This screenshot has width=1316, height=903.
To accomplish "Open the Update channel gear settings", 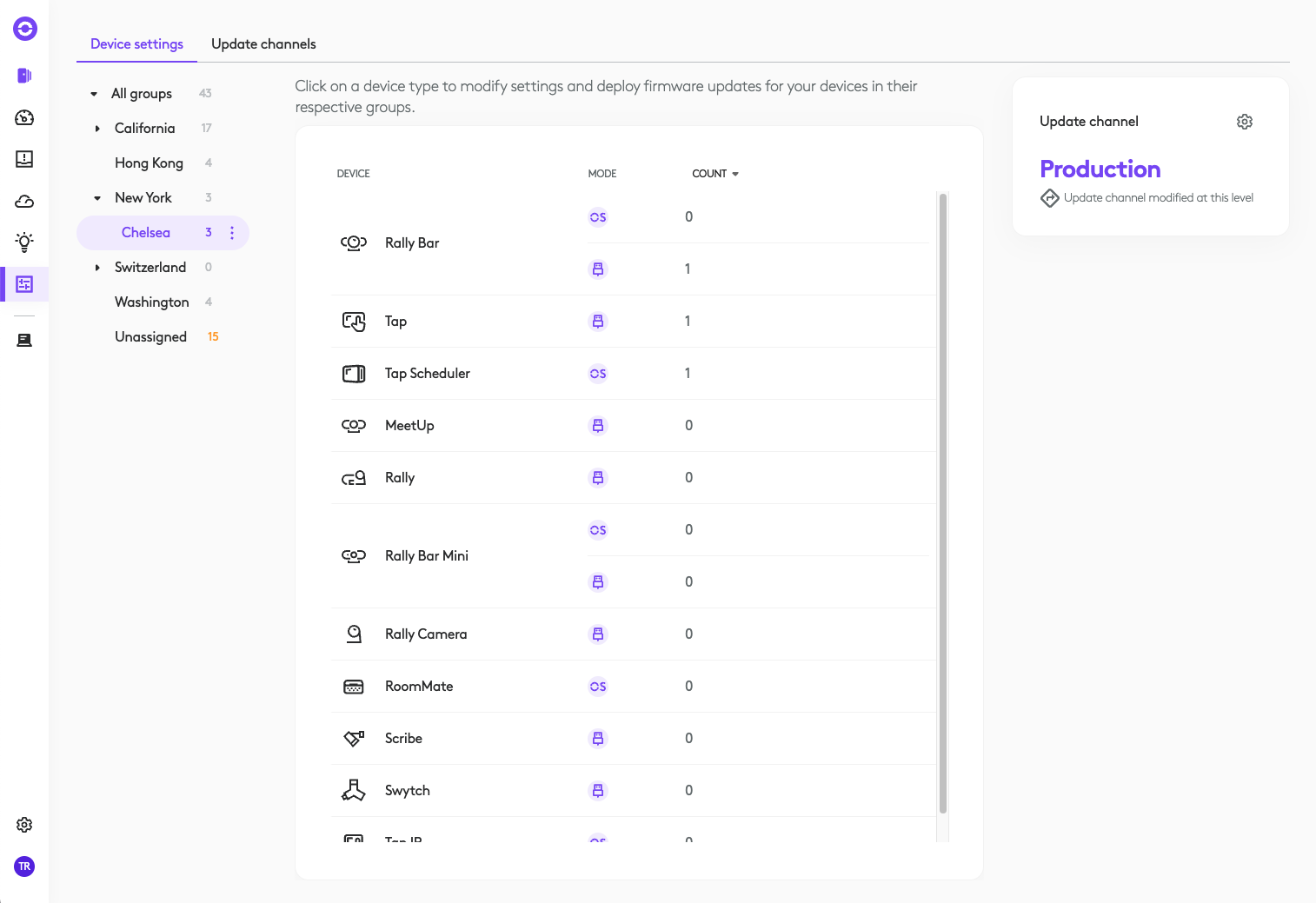I will click(x=1245, y=122).
